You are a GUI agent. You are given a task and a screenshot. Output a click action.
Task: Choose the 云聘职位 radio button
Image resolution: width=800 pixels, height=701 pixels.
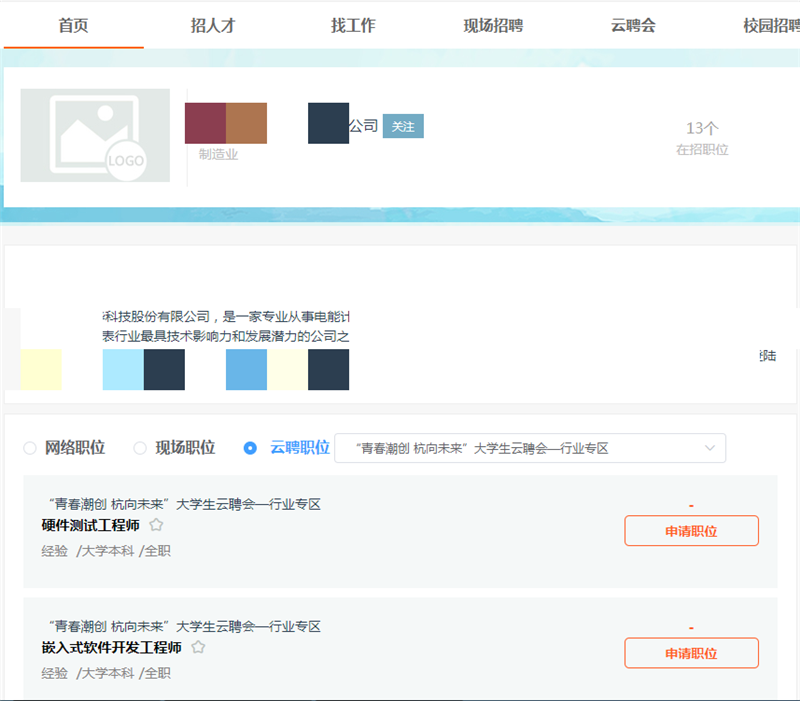click(250, 448)
